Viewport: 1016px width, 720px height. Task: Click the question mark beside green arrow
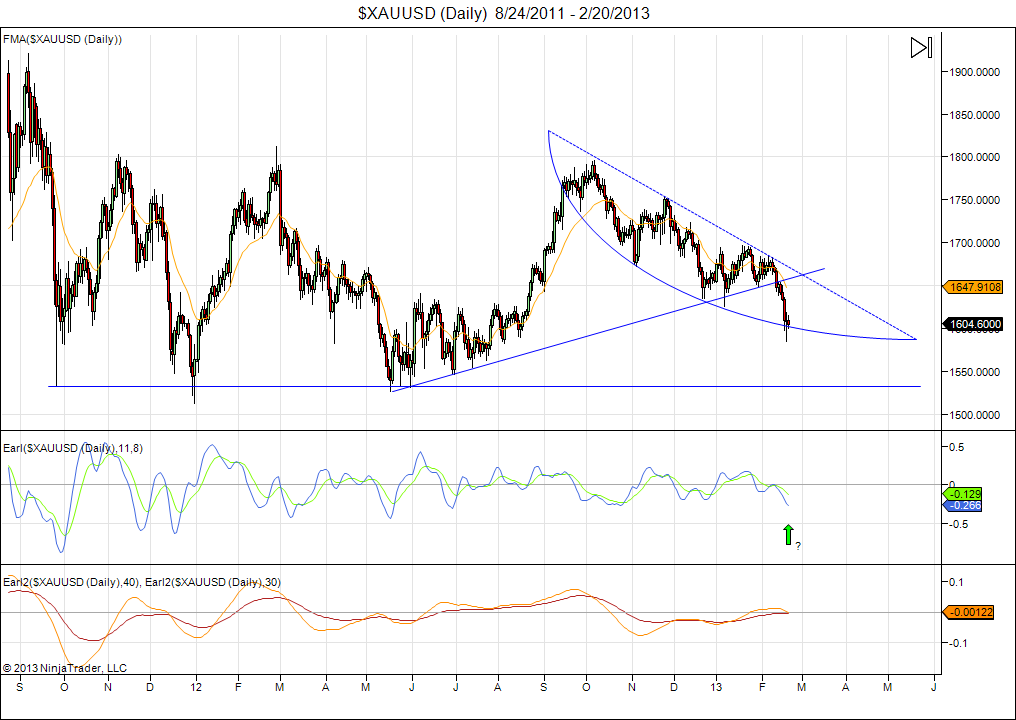[x=797, y=545]
